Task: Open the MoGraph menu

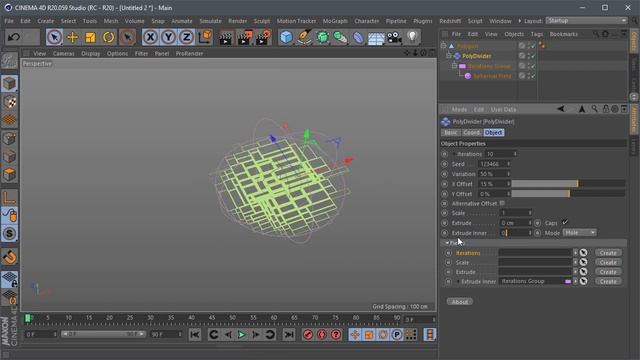Action: pyautogui.click(x=335, y=21)
